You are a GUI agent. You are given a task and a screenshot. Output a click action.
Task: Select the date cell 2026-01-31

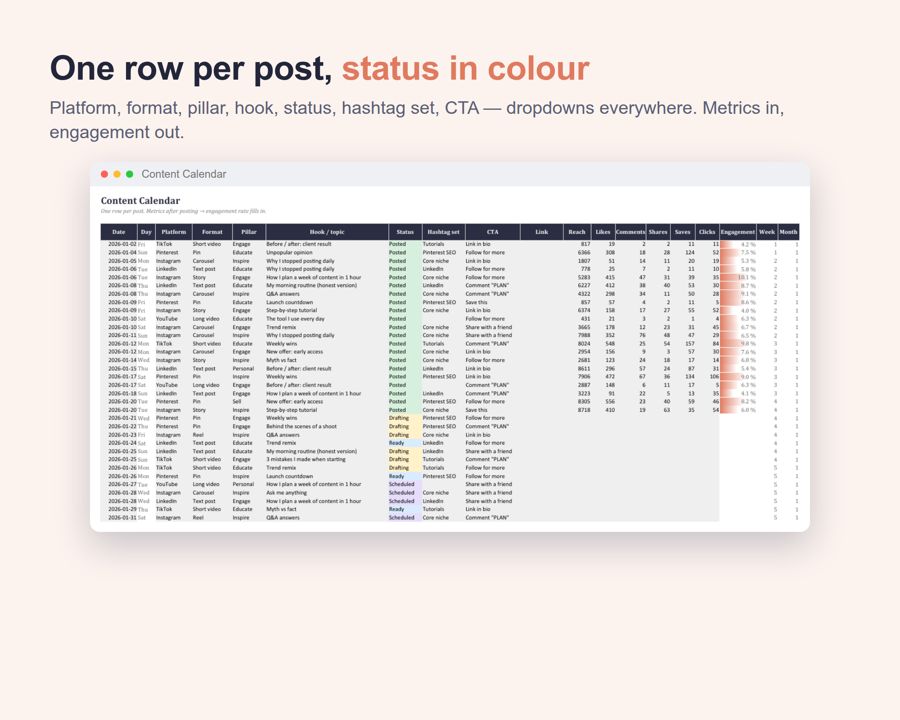(x=122, y=518)
